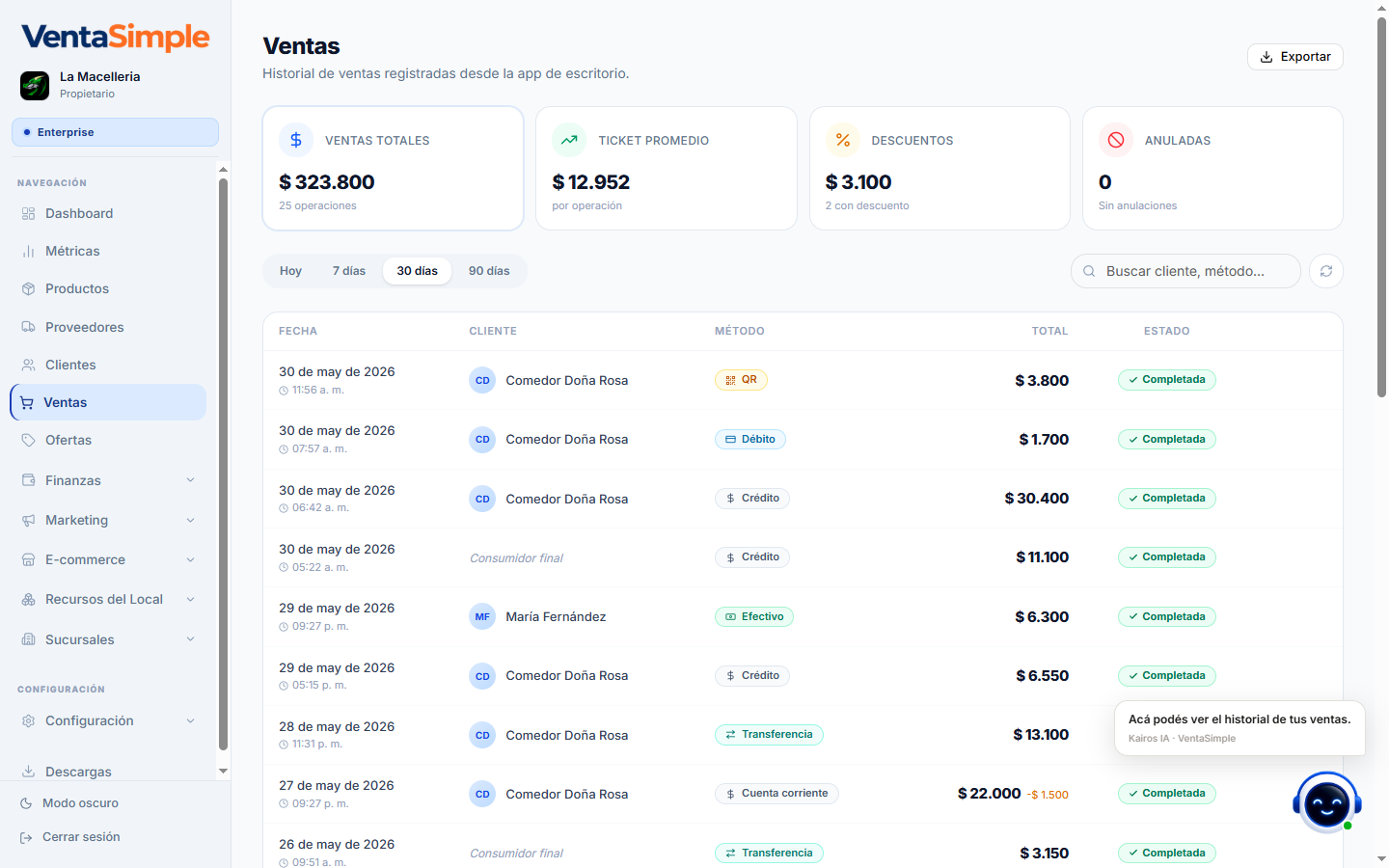Click the Descuentos percent icon

tap(842, 140)
